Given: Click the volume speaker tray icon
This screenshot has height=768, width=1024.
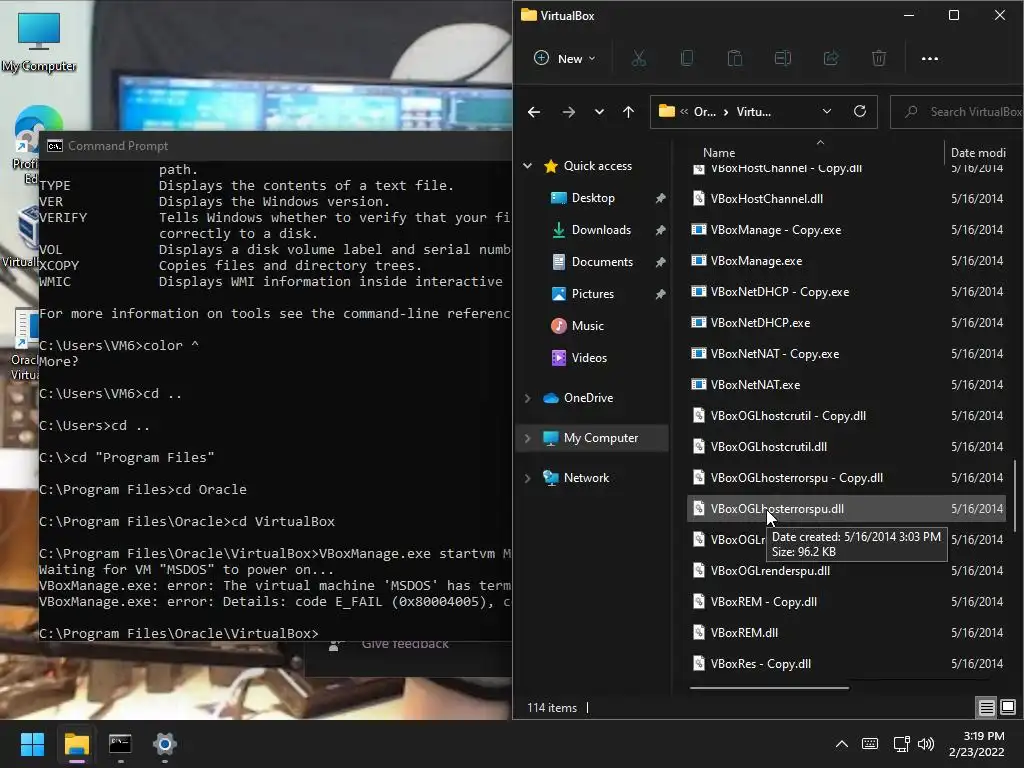Looking at the screenshot, I should click(x=926, y=744).
